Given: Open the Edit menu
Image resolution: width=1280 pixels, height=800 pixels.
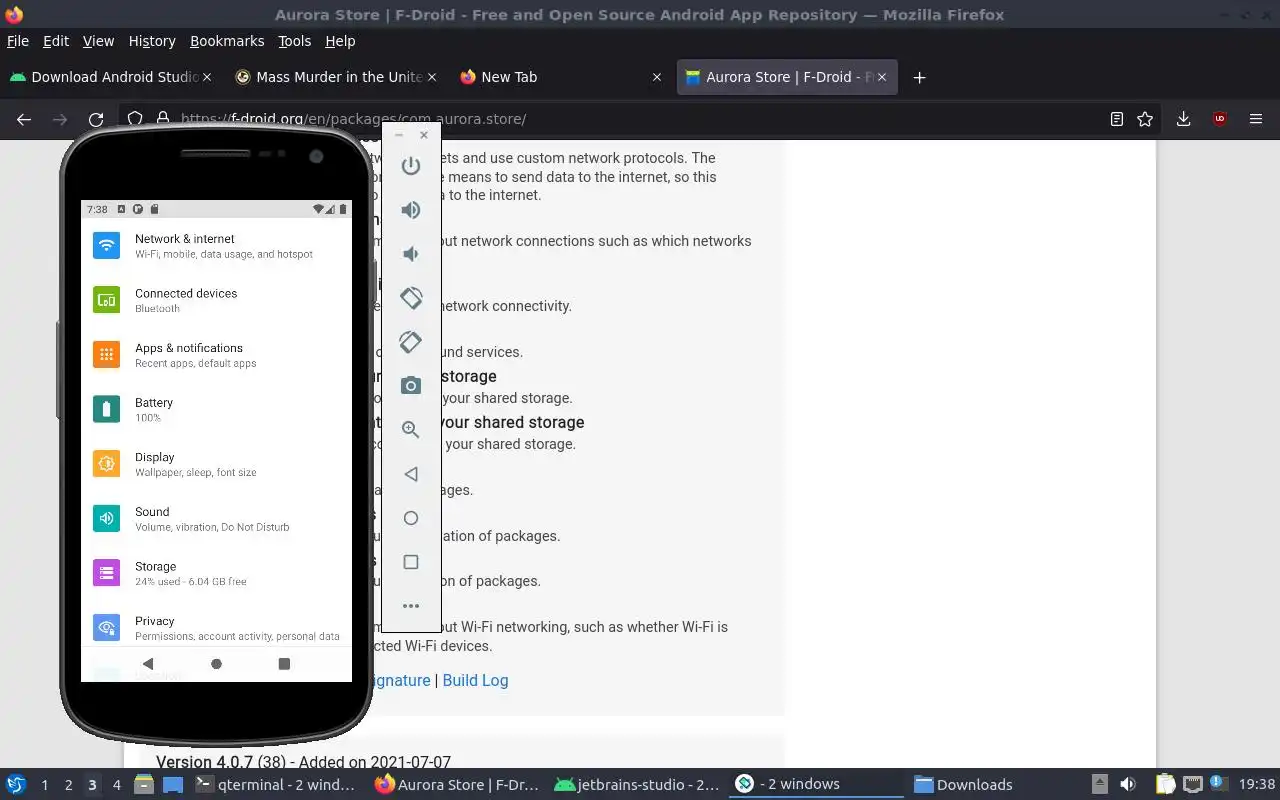Looking at the screenshot, I should pyautogui.click(x=56, y=41).
